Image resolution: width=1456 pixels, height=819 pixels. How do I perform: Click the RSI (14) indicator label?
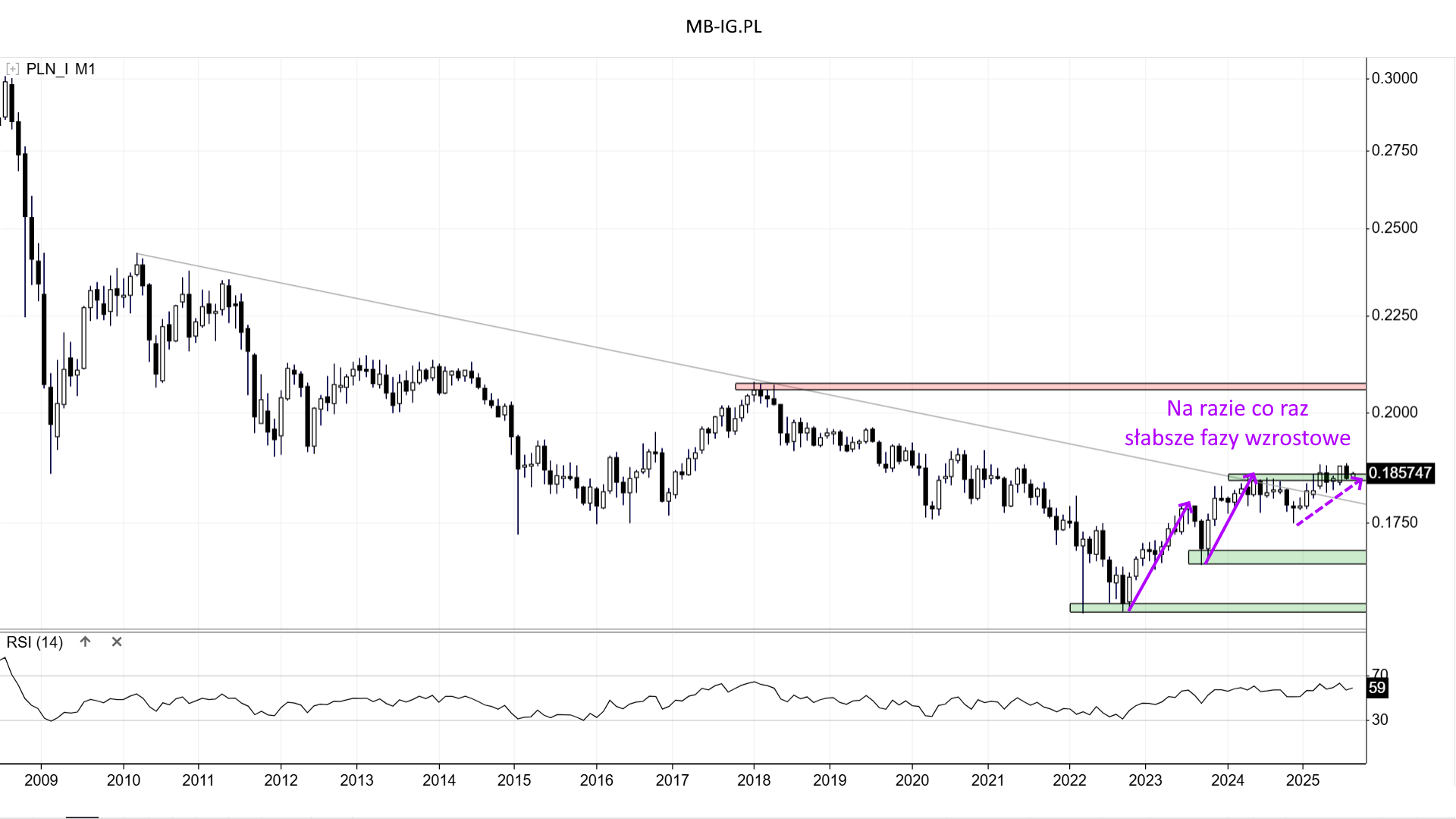(35, 642)
